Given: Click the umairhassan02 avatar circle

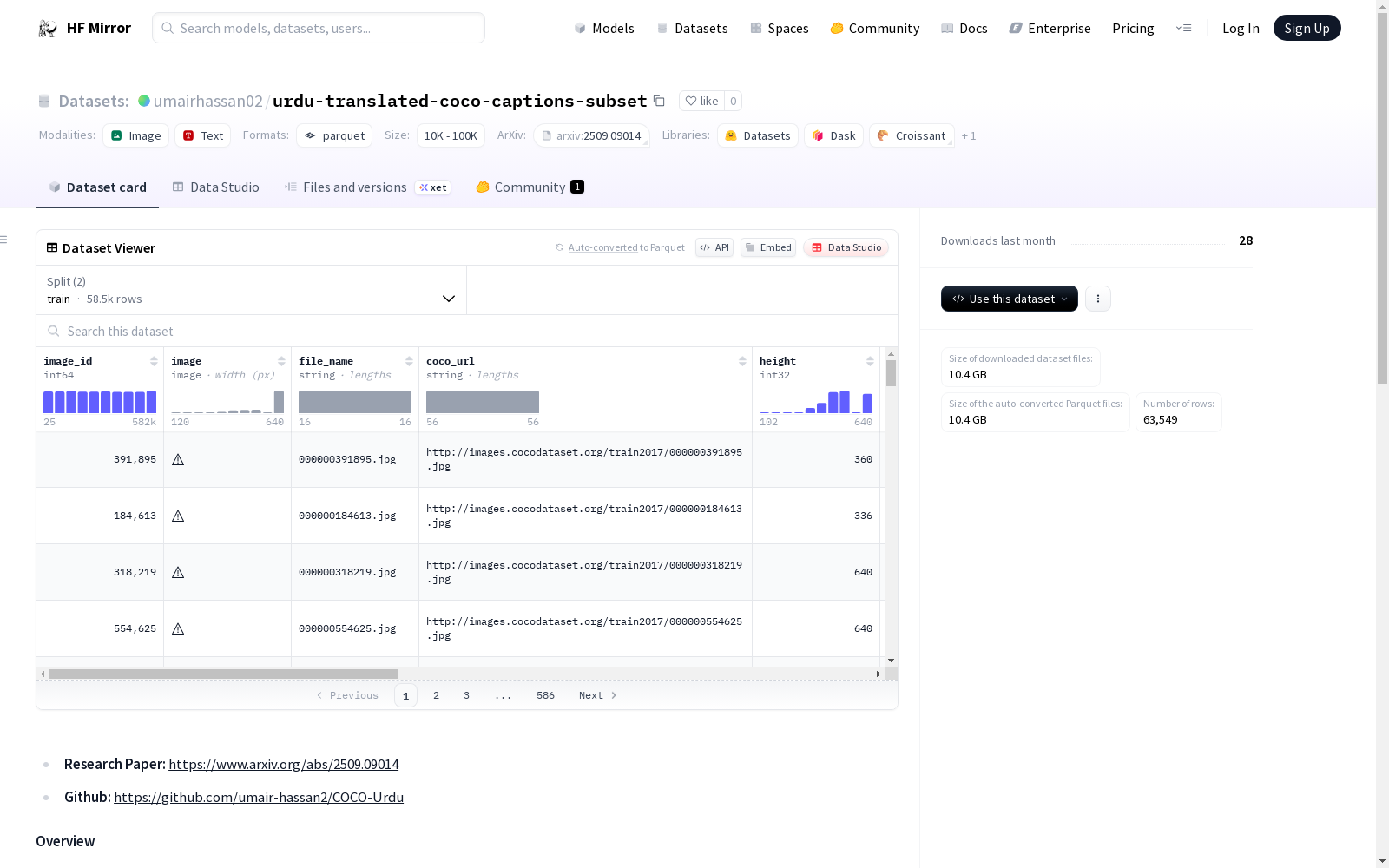Looking at the screenshot, I should coord(144,101).
